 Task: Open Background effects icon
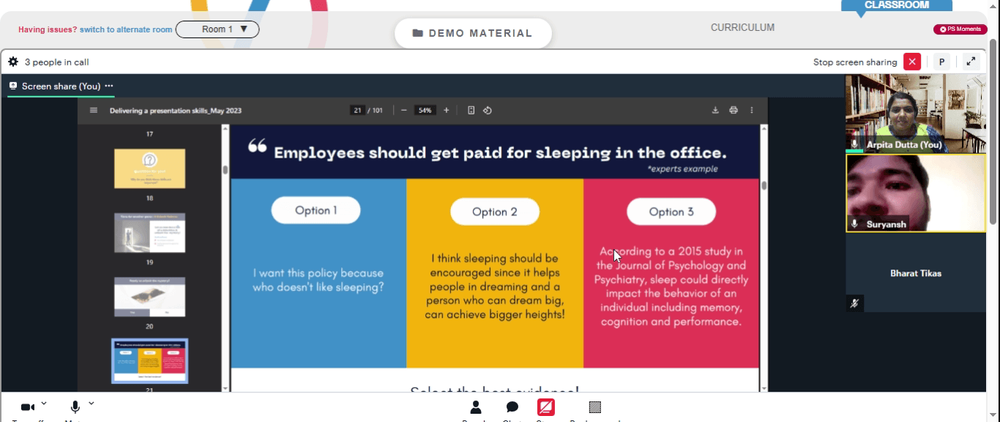[594, 407]
